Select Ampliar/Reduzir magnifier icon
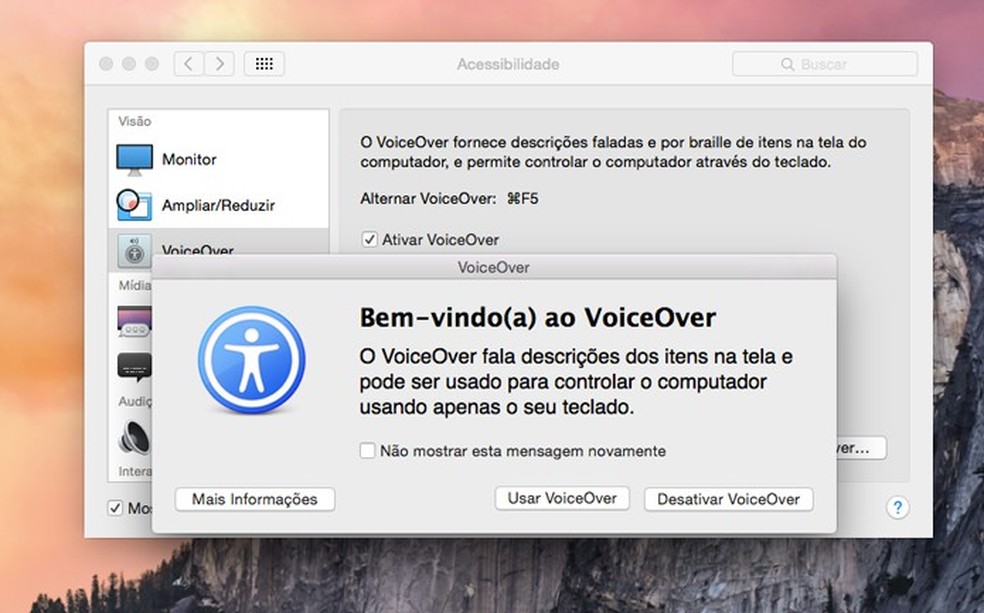The height and width of the screenshot is (613, 984). (134, 205)
